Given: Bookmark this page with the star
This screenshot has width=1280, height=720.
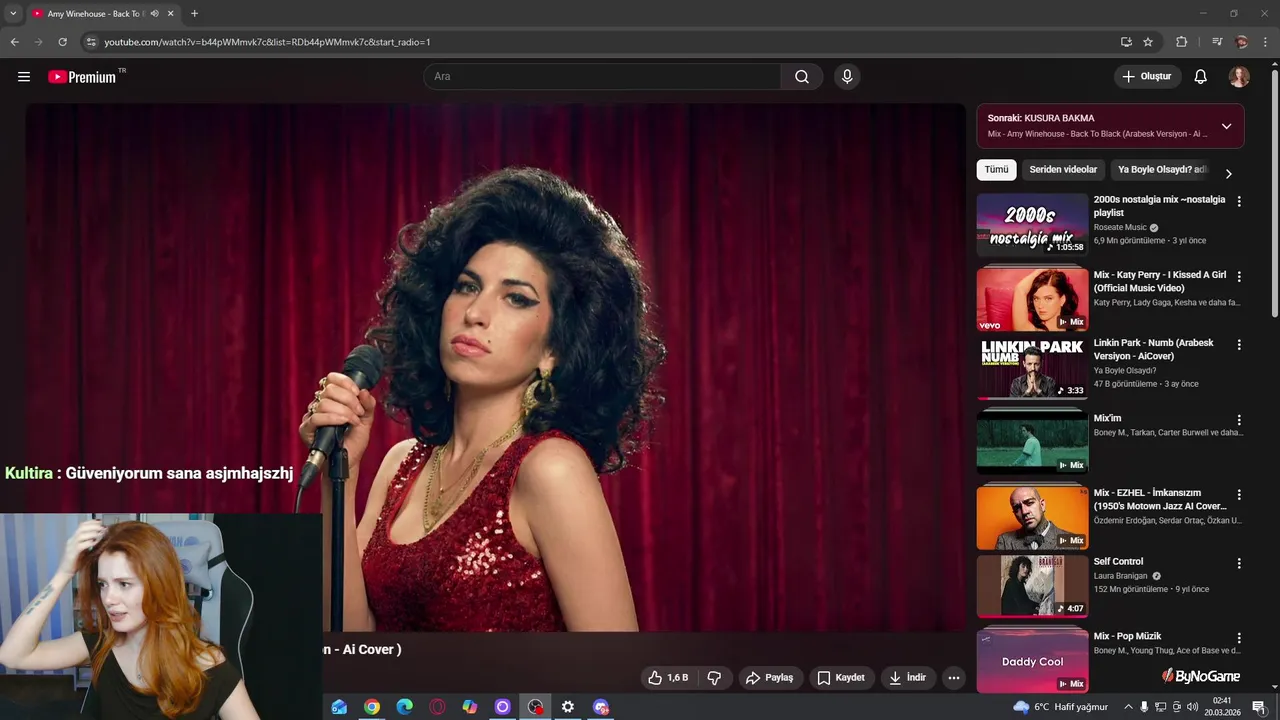Looking at the screenshot, I should pyautogui.click(x=1148, y=42).
